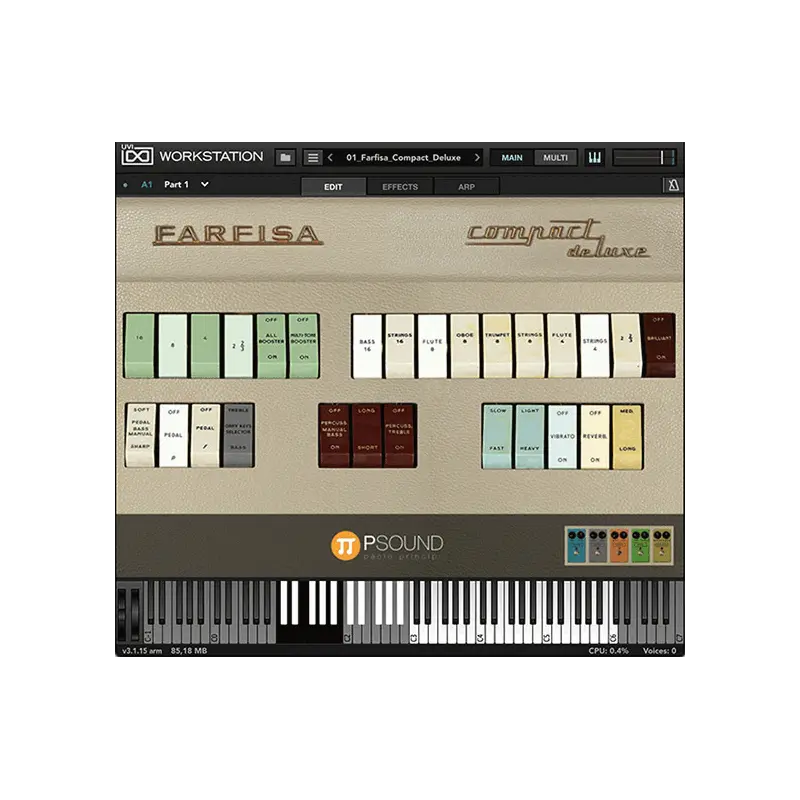Toggle the Trumpet 8 voice tab

click(x=497, y=346)
